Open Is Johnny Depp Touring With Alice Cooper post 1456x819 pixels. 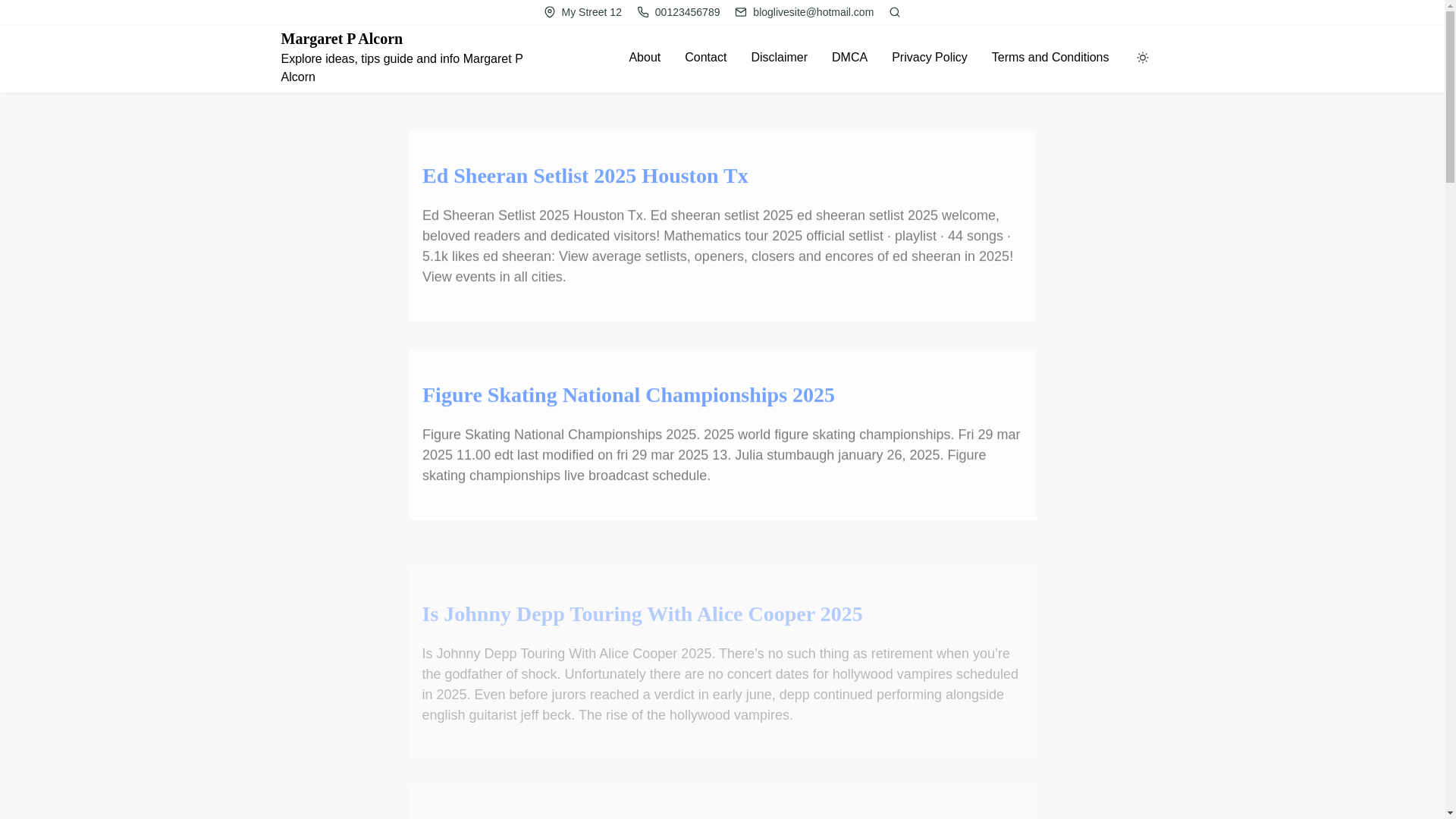coord(642,614)
